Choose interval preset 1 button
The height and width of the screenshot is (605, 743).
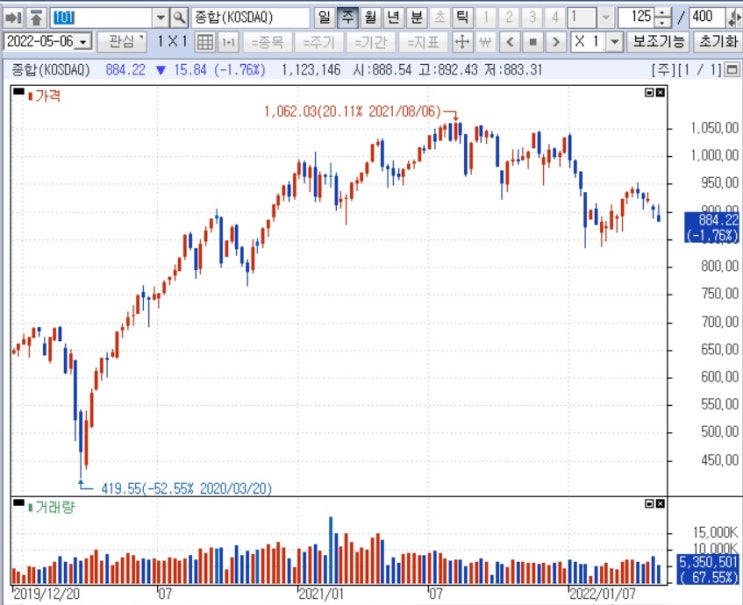pyautogui.click(x=486, y=18)
